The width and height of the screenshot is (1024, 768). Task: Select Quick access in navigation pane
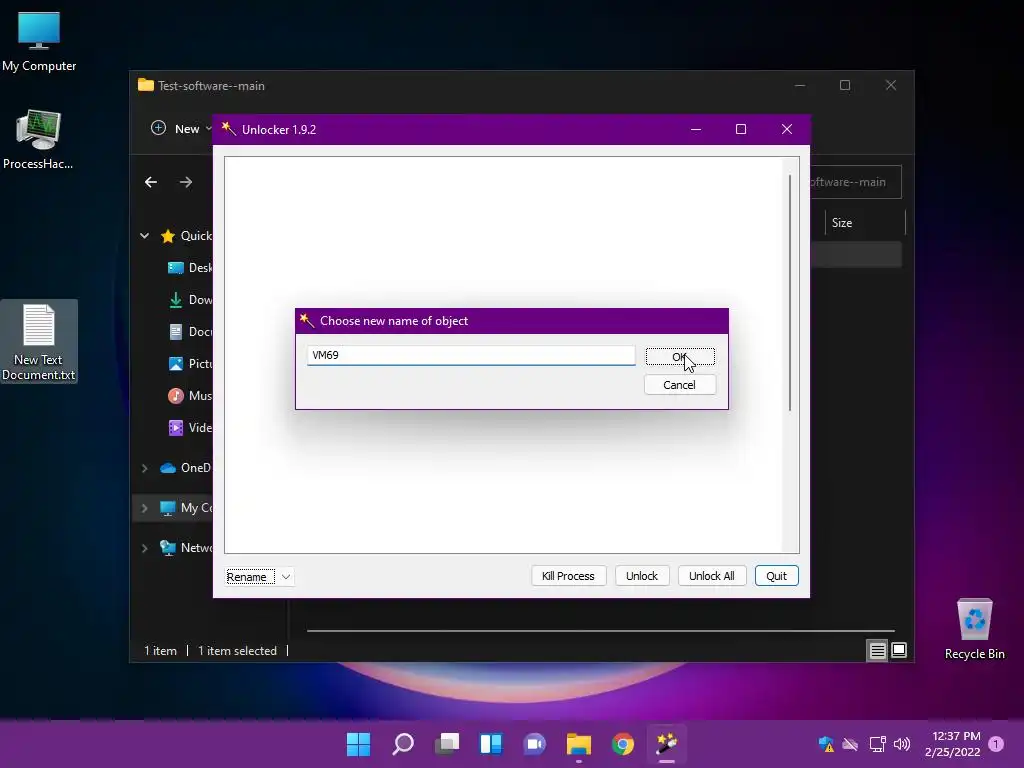pos(186,236)
